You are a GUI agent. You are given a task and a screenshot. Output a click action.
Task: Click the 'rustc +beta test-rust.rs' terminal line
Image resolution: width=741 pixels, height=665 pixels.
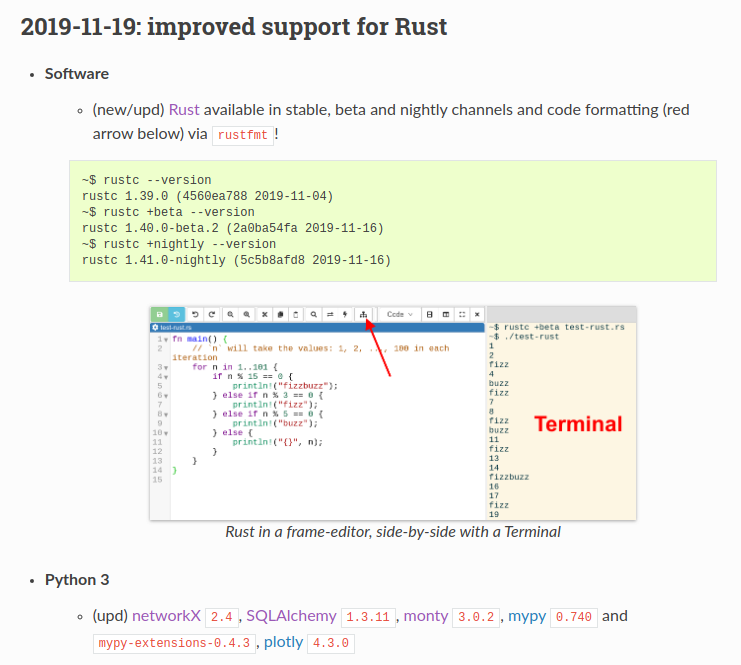coord(557,328)
